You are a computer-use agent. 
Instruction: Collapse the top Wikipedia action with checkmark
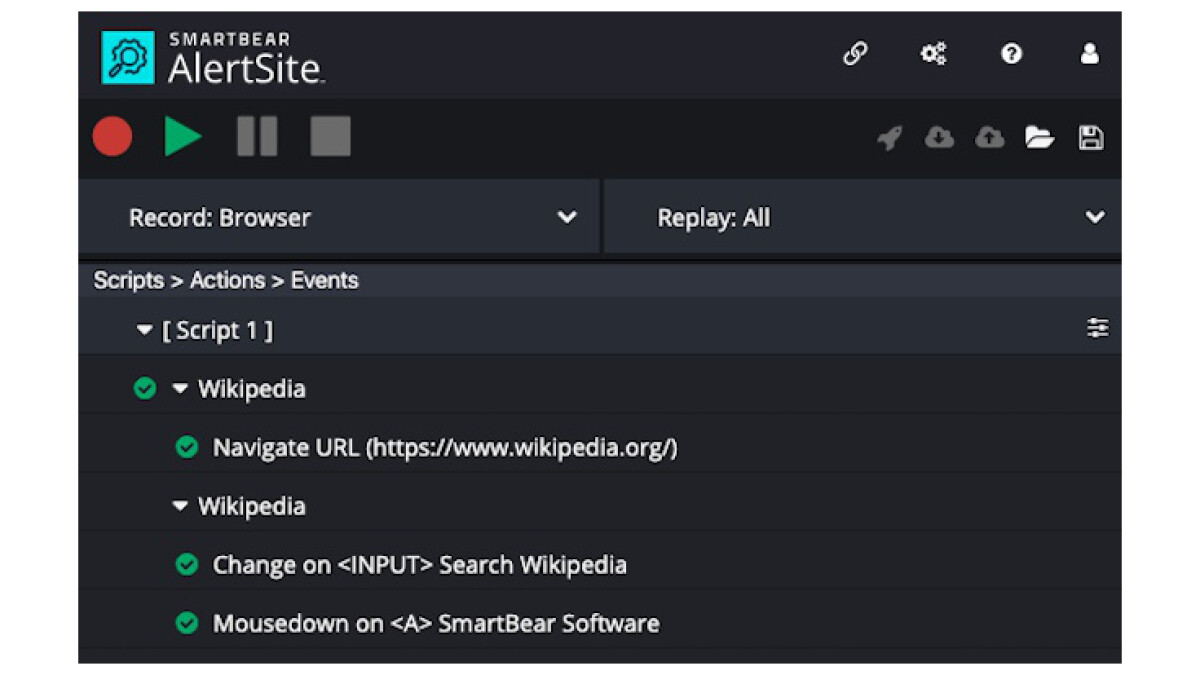180,389
